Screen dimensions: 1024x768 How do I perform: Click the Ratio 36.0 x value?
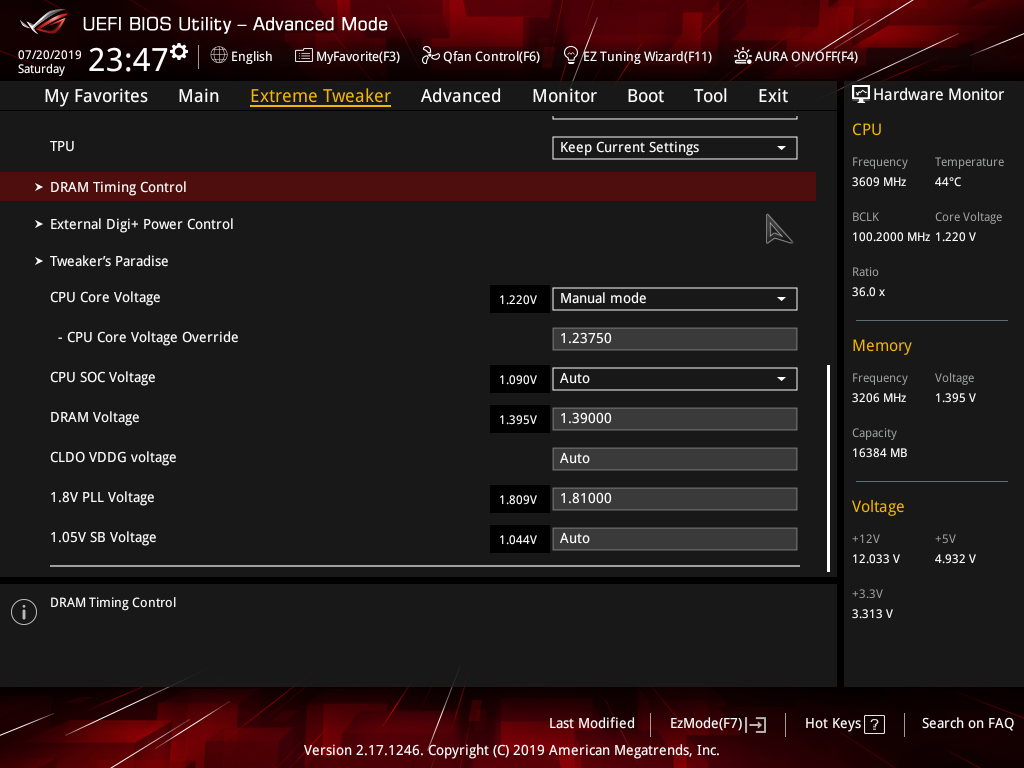click(869, 292)
